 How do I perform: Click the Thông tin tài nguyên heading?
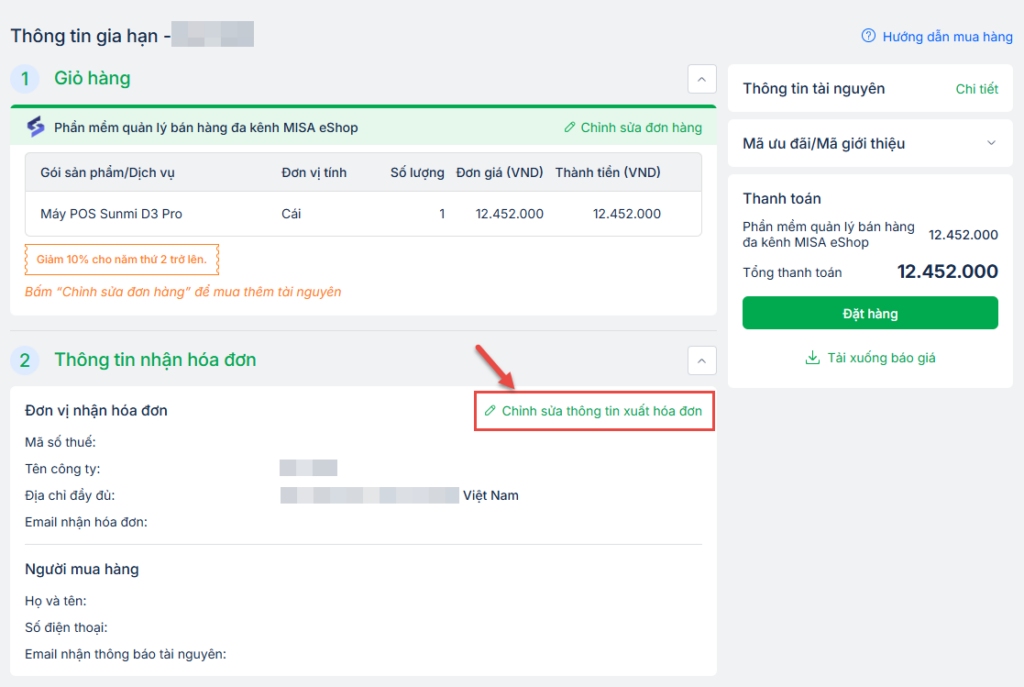(x=814, y=88)
